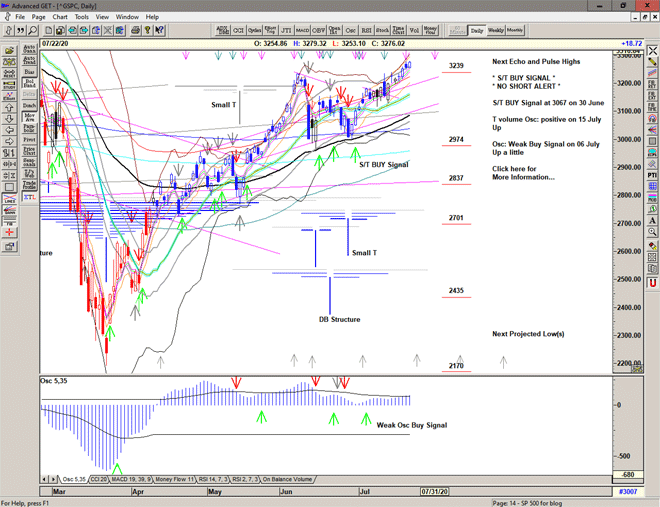Enable the Bias indicator
Image resolution: width=660 pixels, height=507 pixels.
[29, 73]
